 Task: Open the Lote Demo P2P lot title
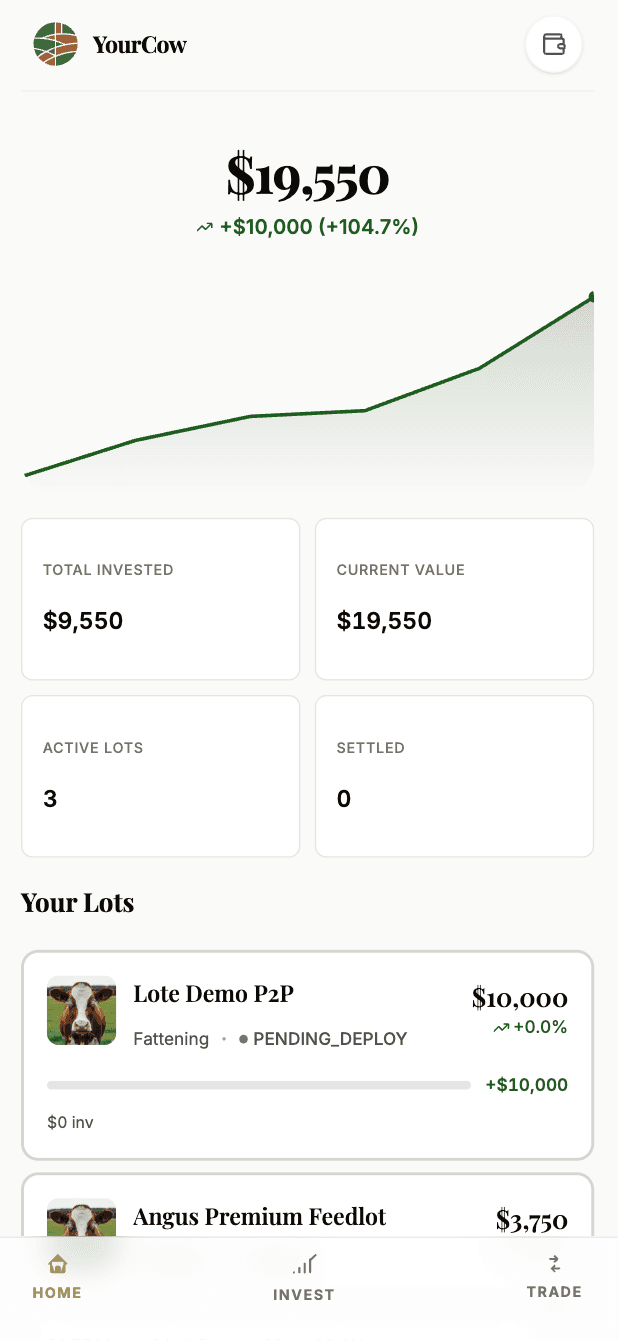pos(214,994)
